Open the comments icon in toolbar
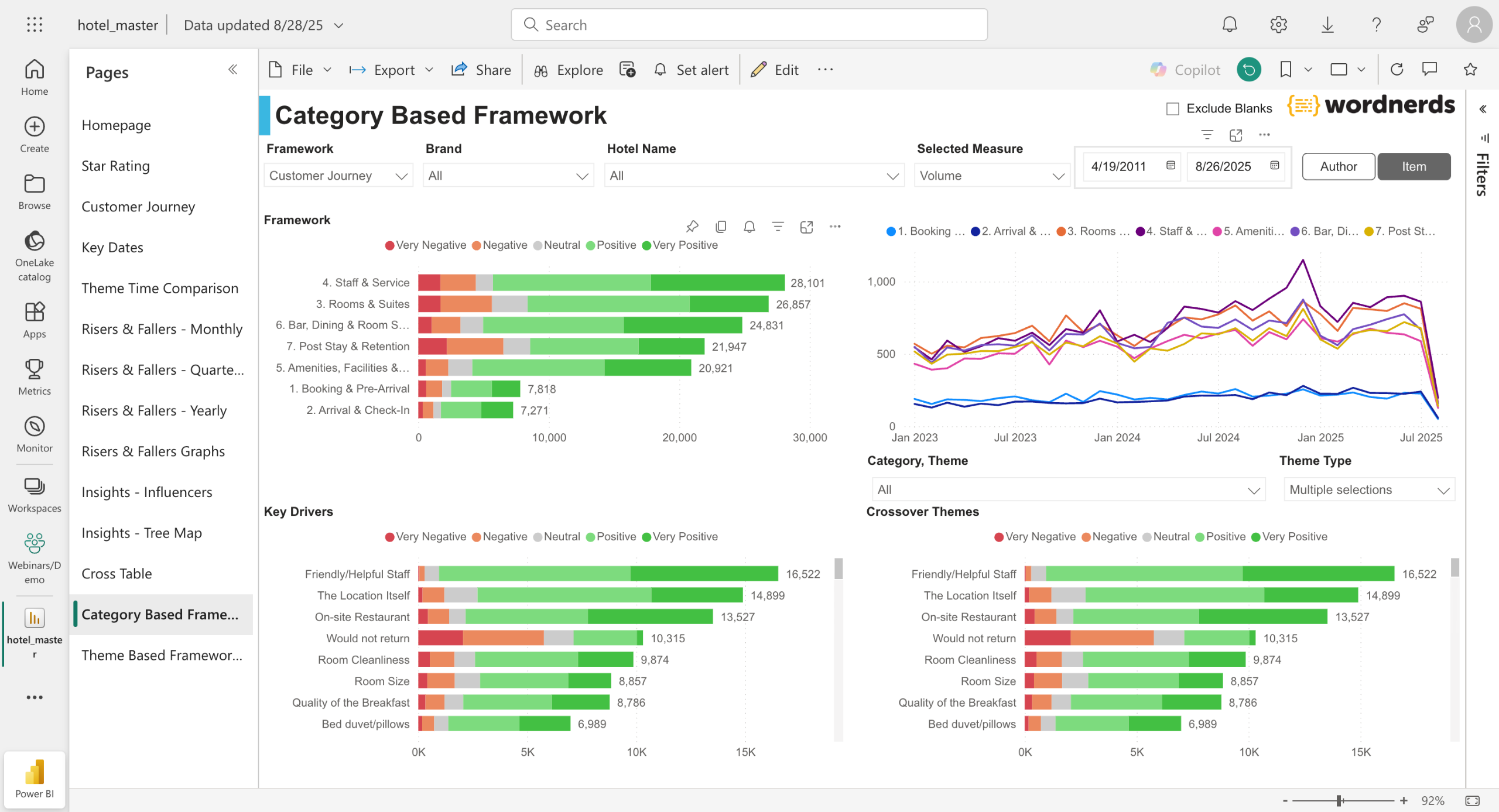This screenshot has height=812, width=1499. 1429,70
